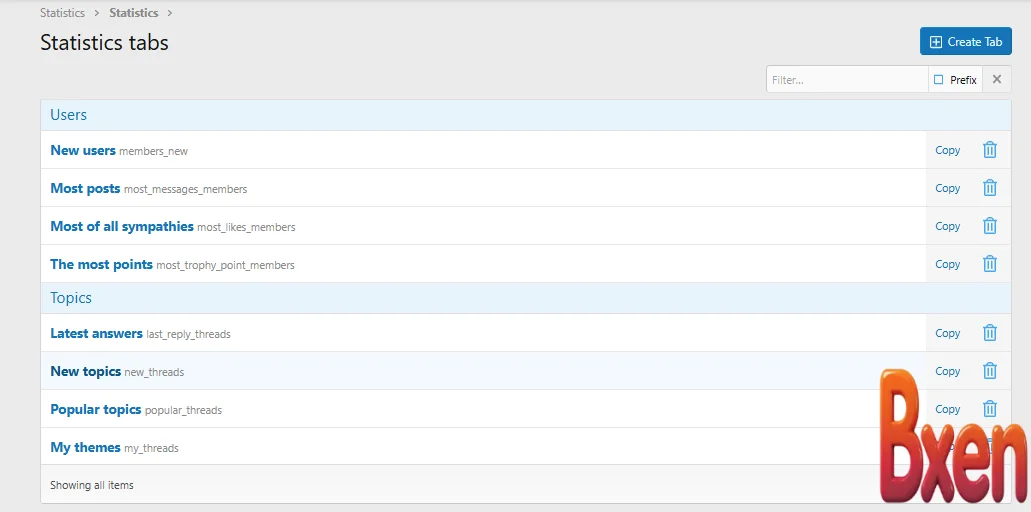
Task: Copy the New users tab
Action: click(947, 150)
